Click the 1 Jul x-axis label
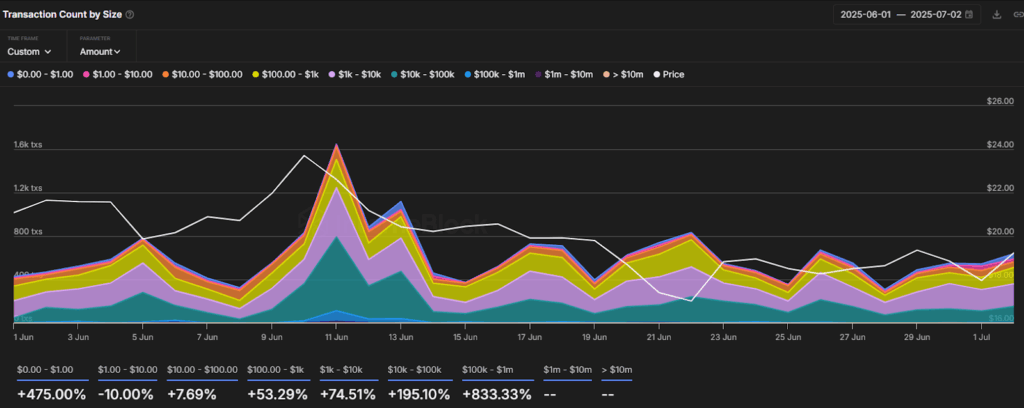 click(x=980, y=337)
